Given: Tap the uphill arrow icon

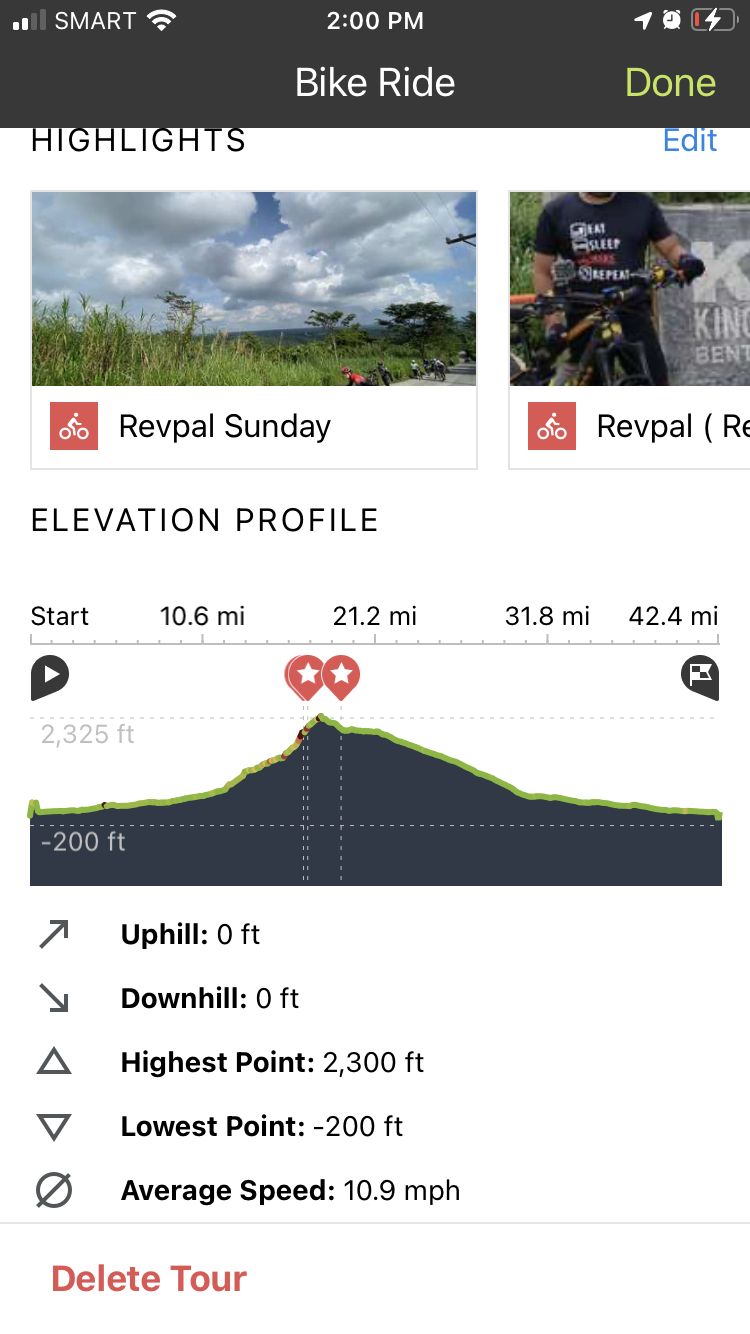Looking at the screenshot, I should click(54, 935).
